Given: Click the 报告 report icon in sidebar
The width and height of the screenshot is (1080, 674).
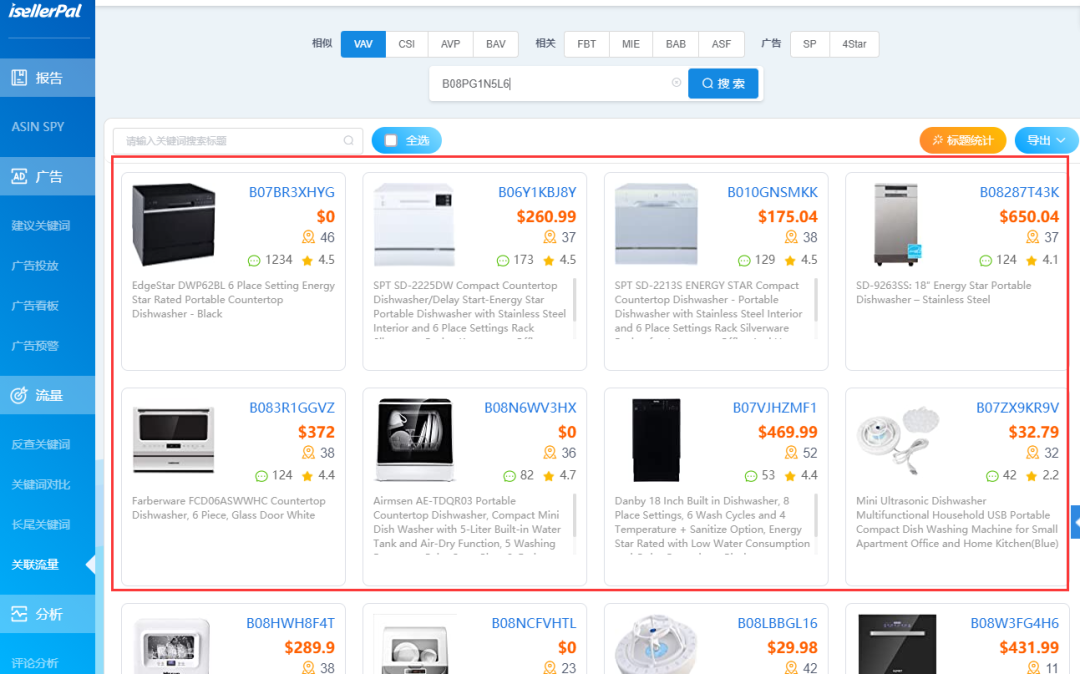Looking at the screenshot, I should pos(19,78).
